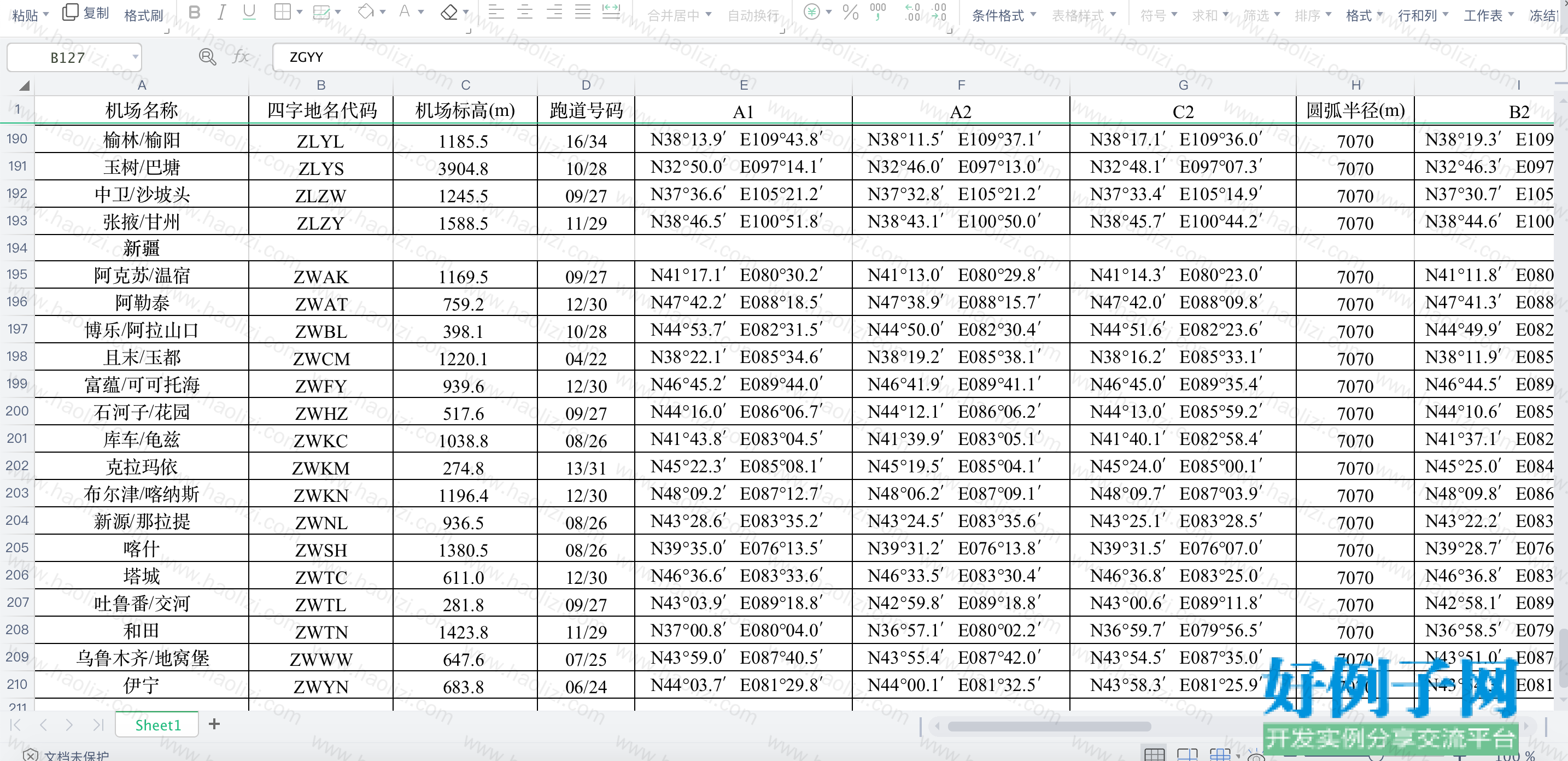Open the Worksheet (工作表) menu
The height and width of the screenshot is (761, 1568).
(1489, 15)
